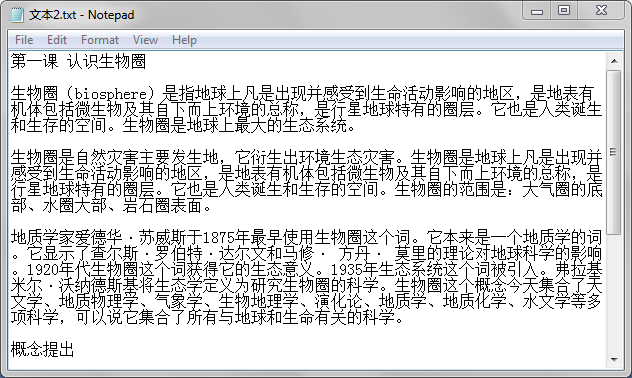Screen dimensions: 632x378
Task: Open the Edit menu
Action: tap(57, 40)
